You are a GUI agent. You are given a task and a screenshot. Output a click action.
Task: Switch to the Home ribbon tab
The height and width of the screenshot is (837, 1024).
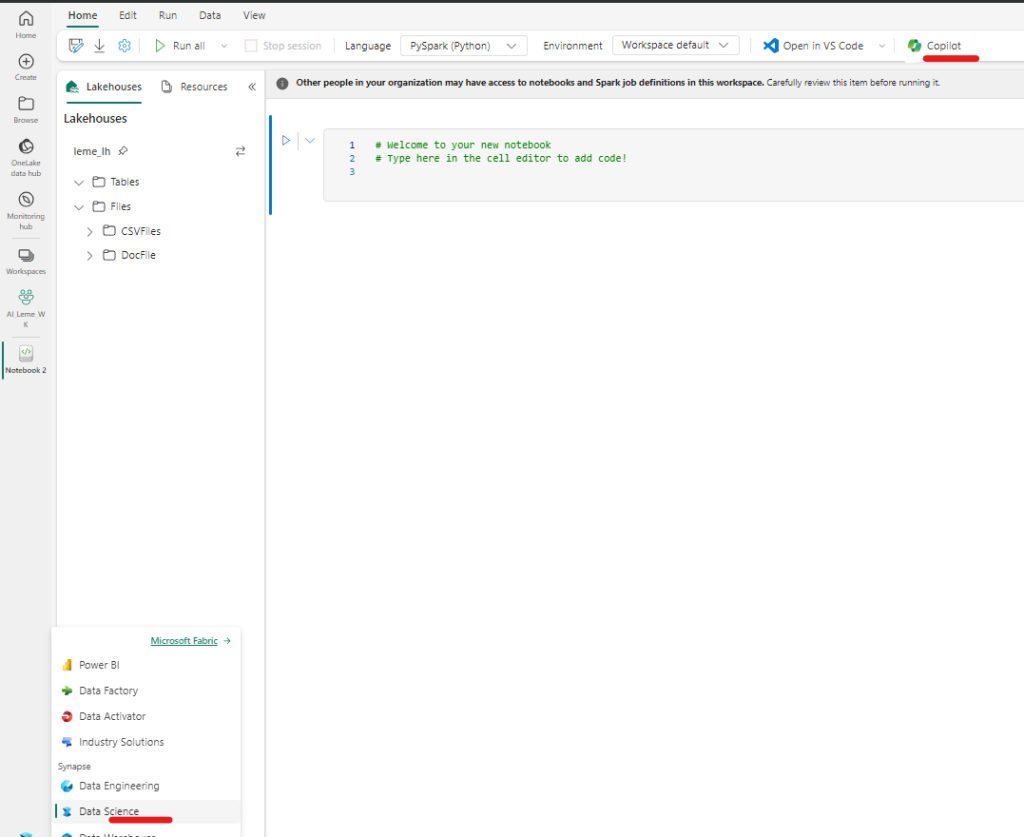[82, 15]
